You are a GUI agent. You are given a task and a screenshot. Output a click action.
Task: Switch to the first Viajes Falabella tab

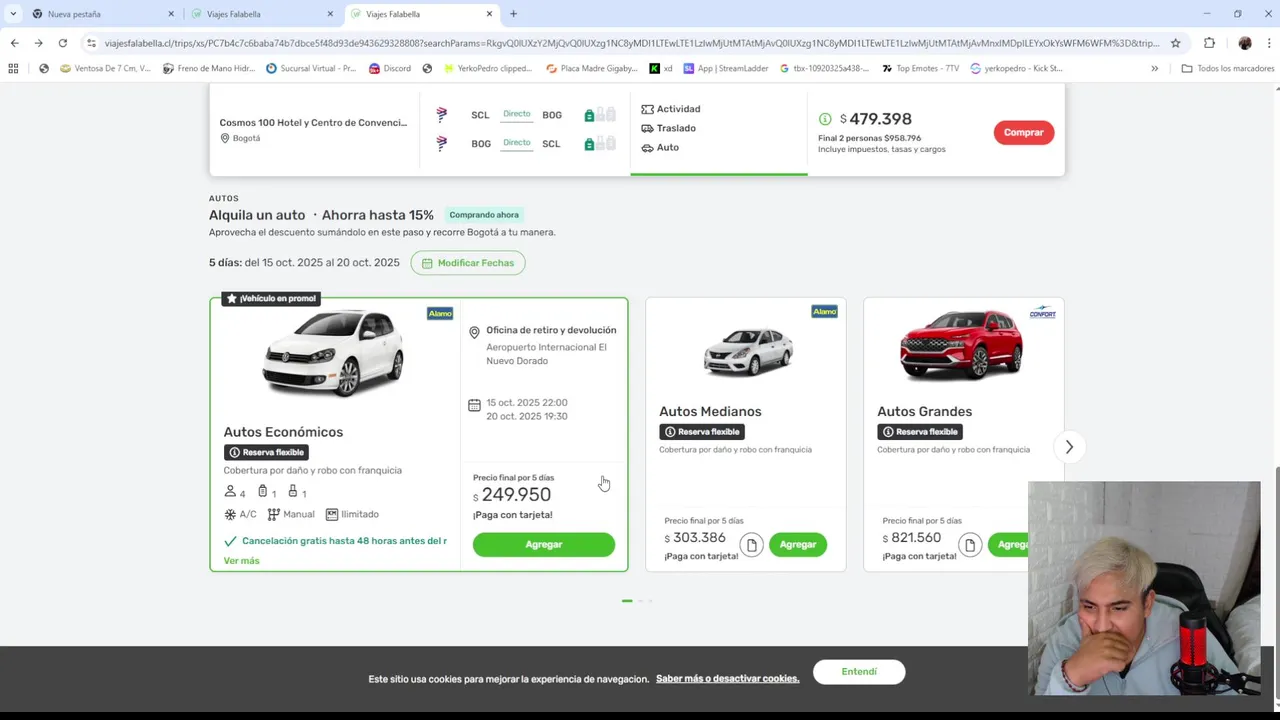(262, 14)
